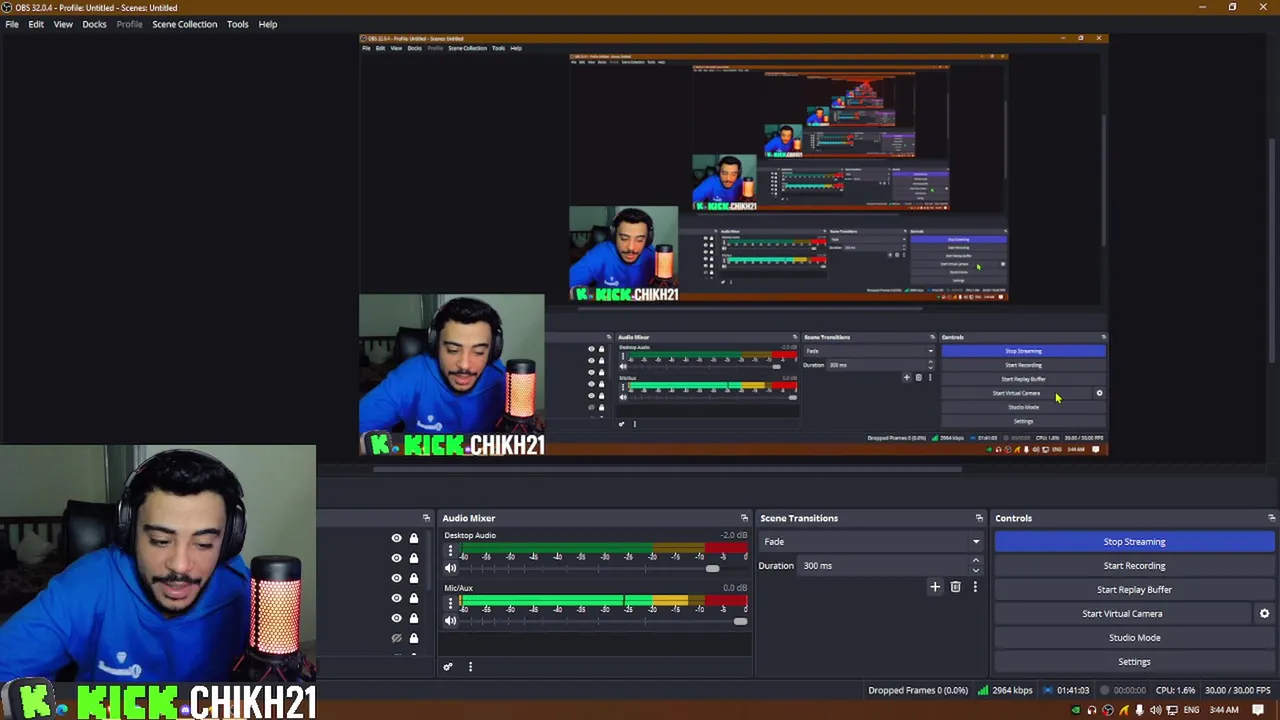The width and height of the screenshot is (1280, 720).
Task: Pop out the Controls dock
Action: [1271, 518]
